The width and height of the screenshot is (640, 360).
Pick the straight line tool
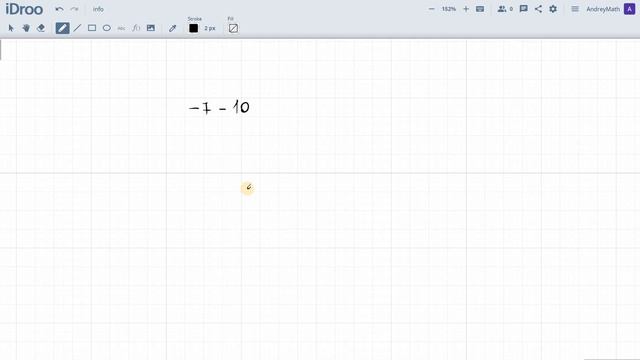click(77, 28)
